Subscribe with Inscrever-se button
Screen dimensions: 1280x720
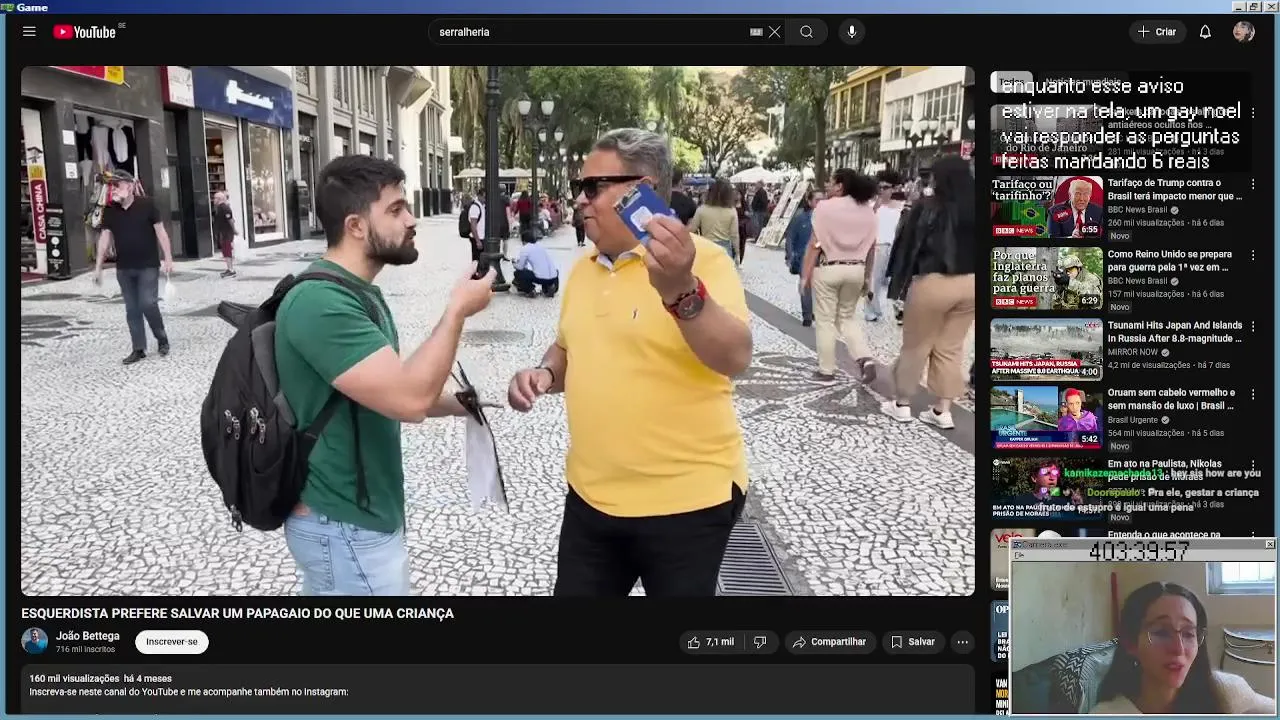[172, 642]
